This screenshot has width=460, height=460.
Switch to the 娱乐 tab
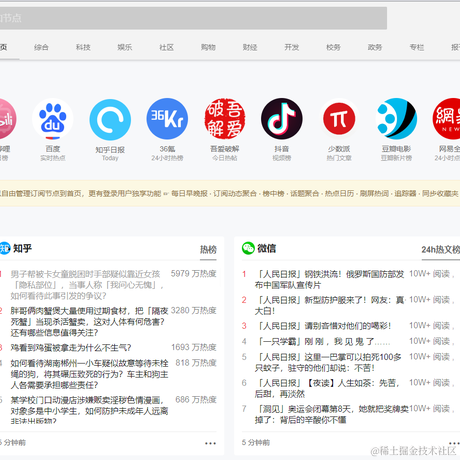coord(125,47)
